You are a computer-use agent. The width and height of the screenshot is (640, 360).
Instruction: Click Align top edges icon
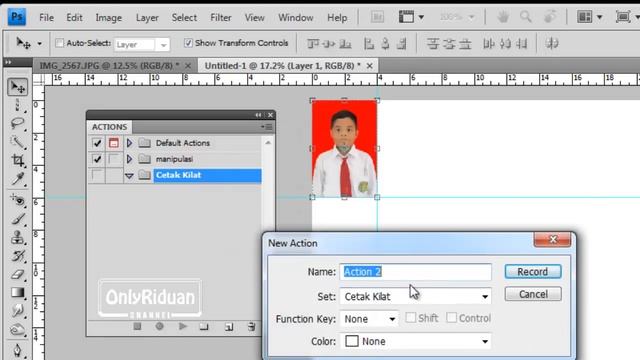(x=313, y=43)
